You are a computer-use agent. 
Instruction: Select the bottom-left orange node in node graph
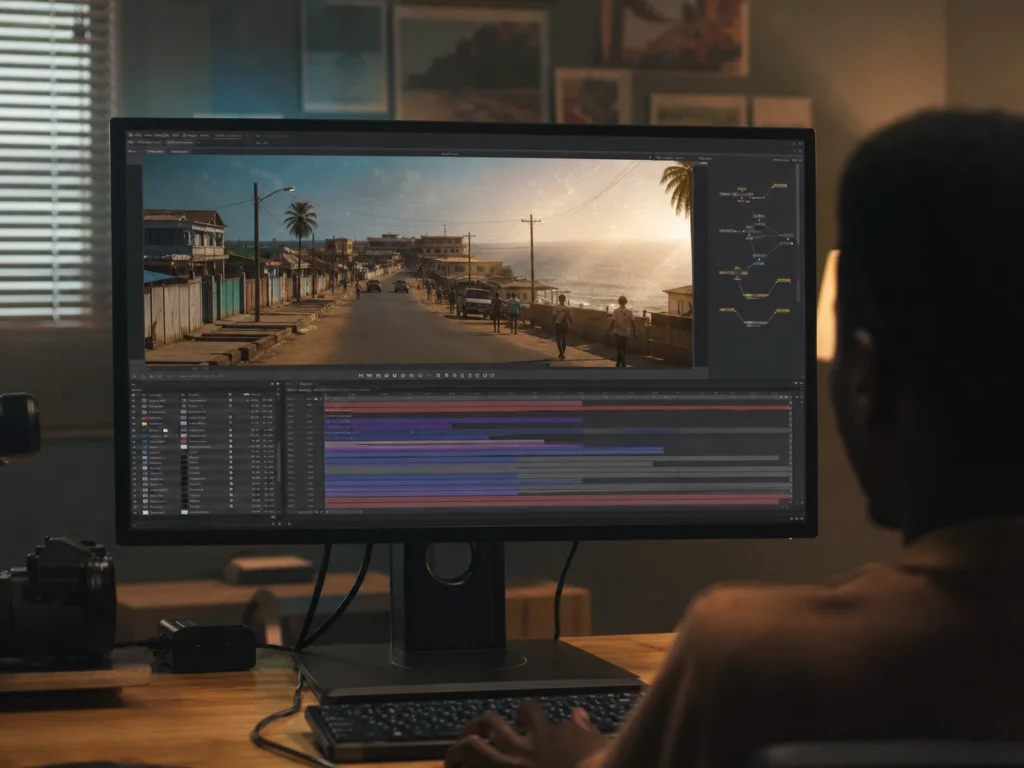pos(726,310)
